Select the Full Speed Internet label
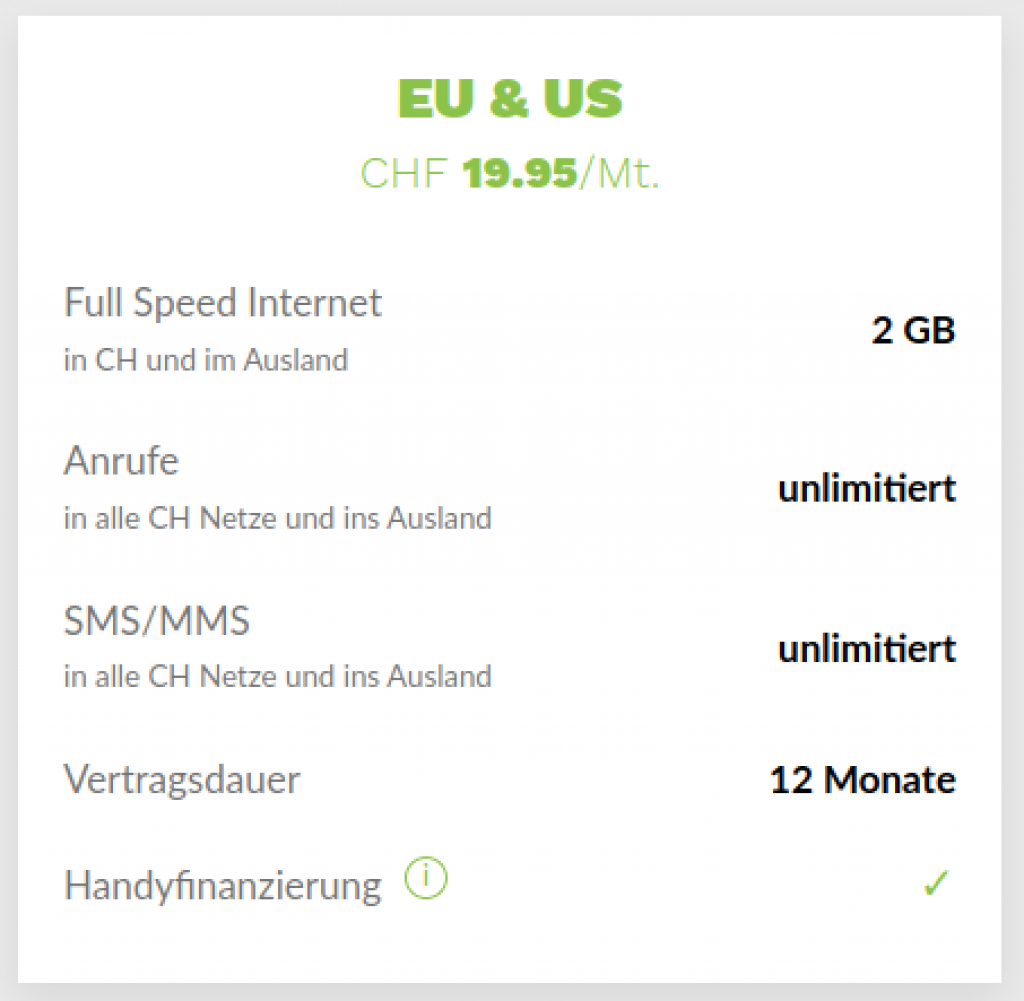The height and width of the screenshot is (1001, 1024). click(x=223, y=302)
